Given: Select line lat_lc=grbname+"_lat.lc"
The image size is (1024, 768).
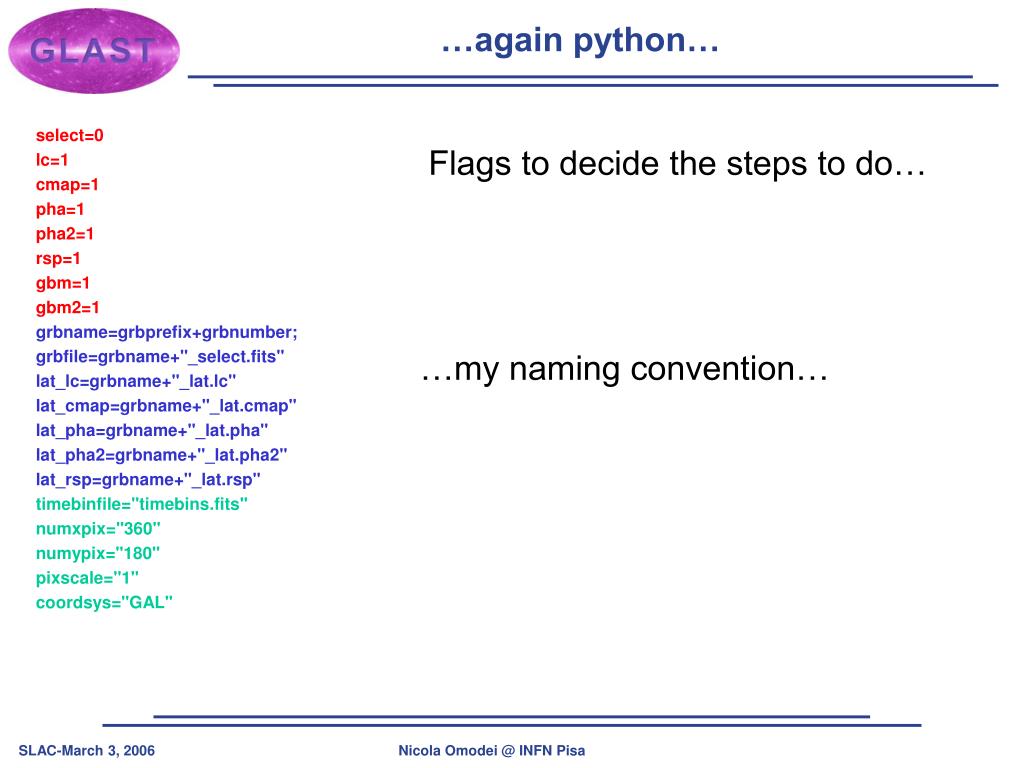Looking at the screenshot, I should click(136, 381).
